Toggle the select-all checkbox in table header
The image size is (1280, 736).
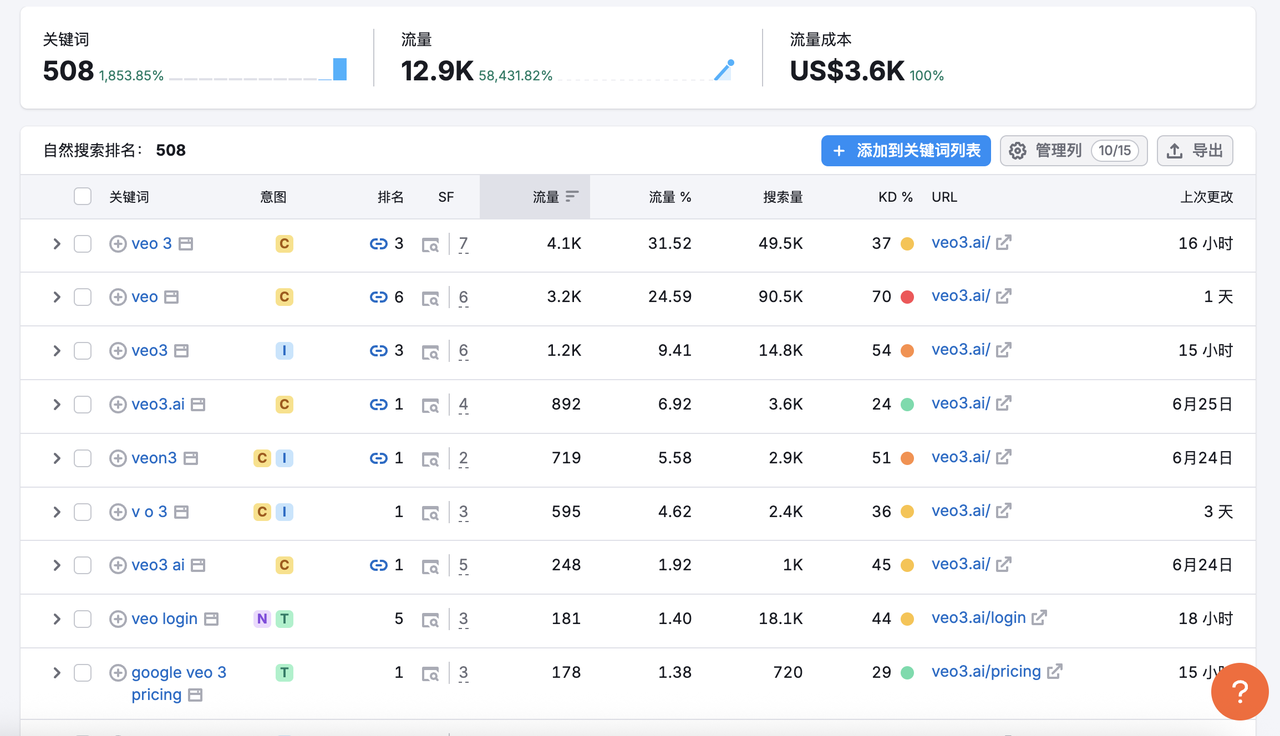tap(83, 197)
